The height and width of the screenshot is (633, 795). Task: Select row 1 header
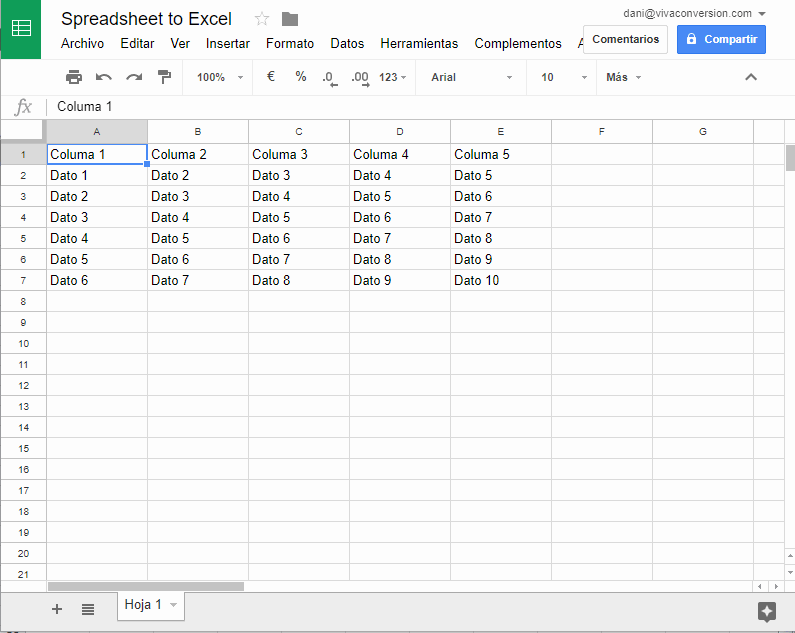(23, 154)
